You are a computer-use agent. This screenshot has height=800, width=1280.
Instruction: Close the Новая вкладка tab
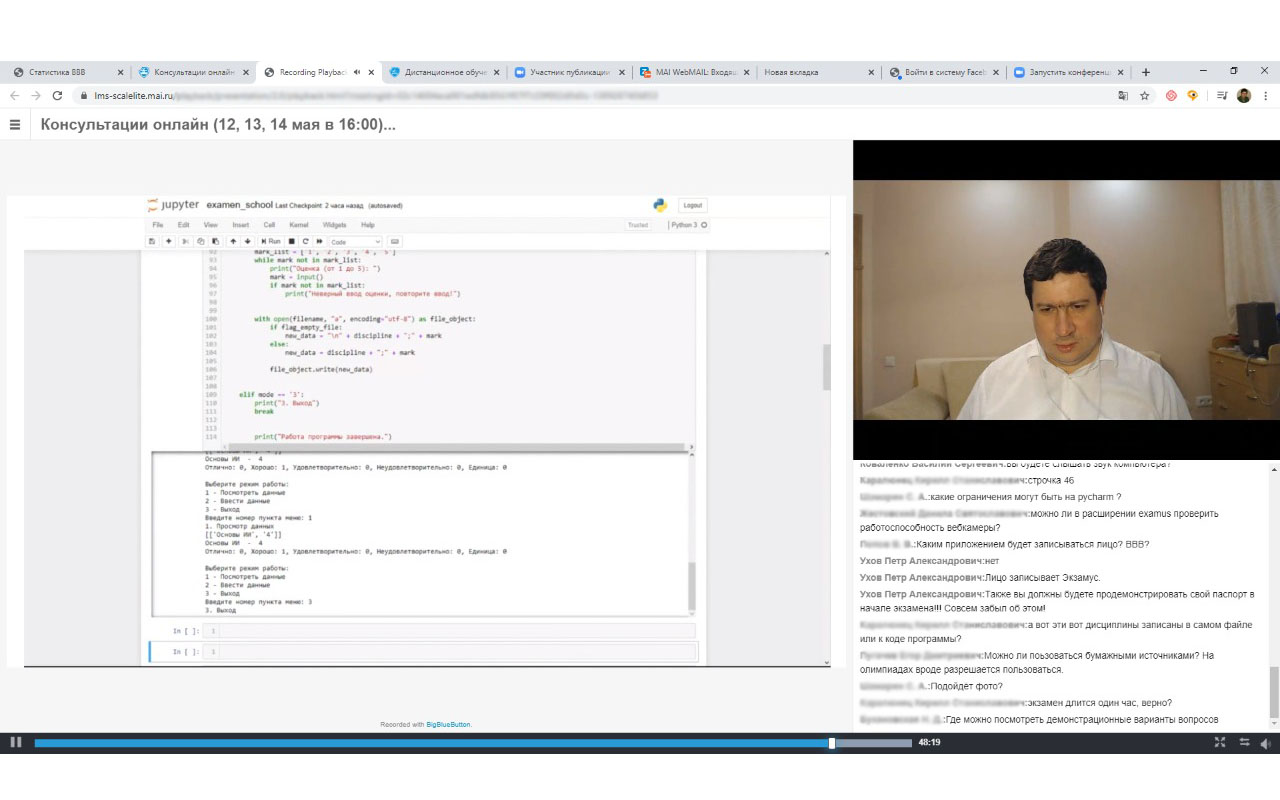tap(871, 72)
